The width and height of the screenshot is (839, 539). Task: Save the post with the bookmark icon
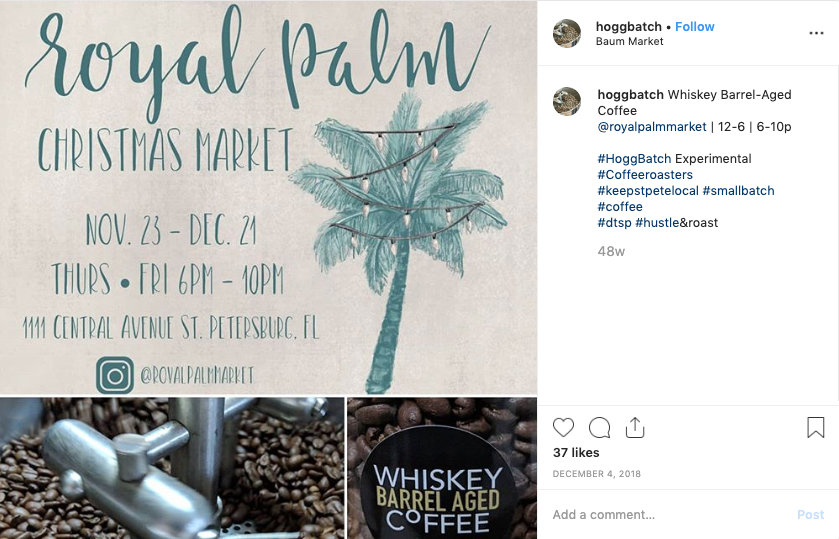[815, 428]
